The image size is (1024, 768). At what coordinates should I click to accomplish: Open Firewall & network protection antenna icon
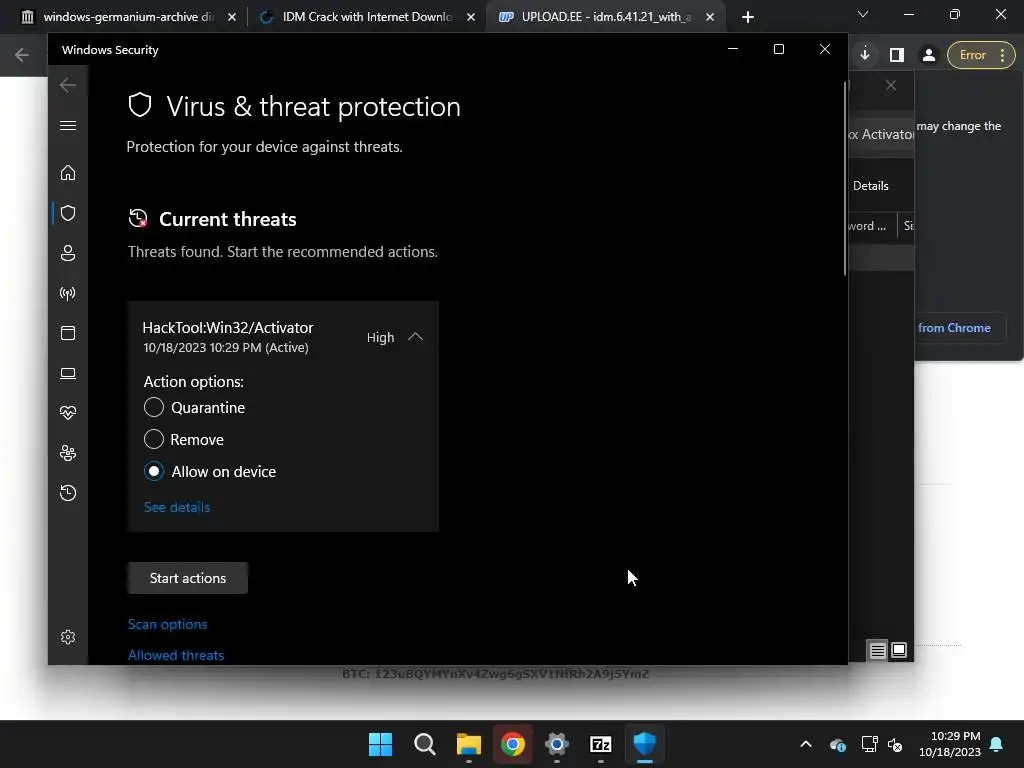pyautogui.click(x=68, y=293)
